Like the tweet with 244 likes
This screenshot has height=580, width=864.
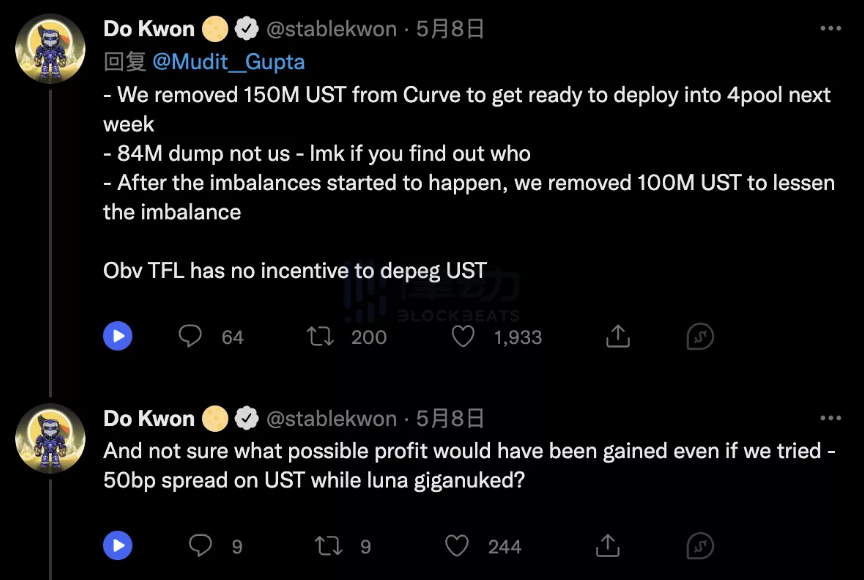click(x=457, y=545)
